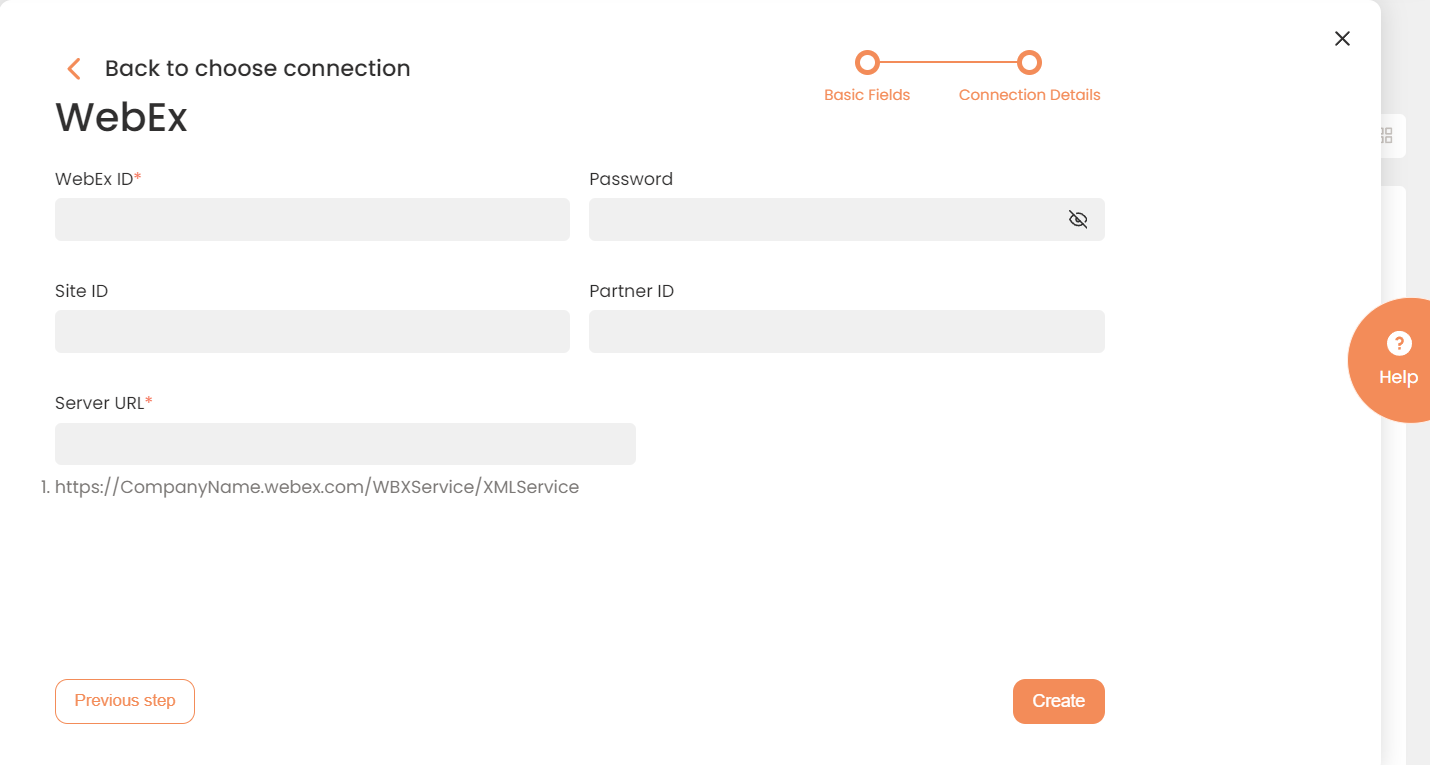This screenshot has width=1430, height=765.
Task: Toggle password visibility eye icon
Action: click(1077, 219)
